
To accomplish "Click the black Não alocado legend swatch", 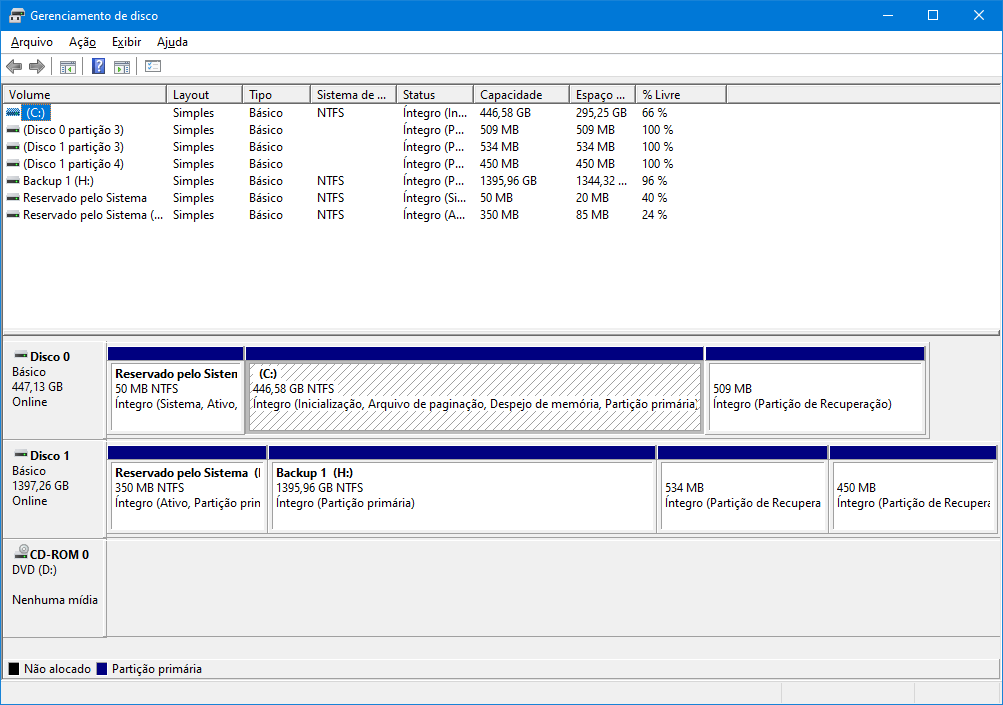I will coord(13,669).
